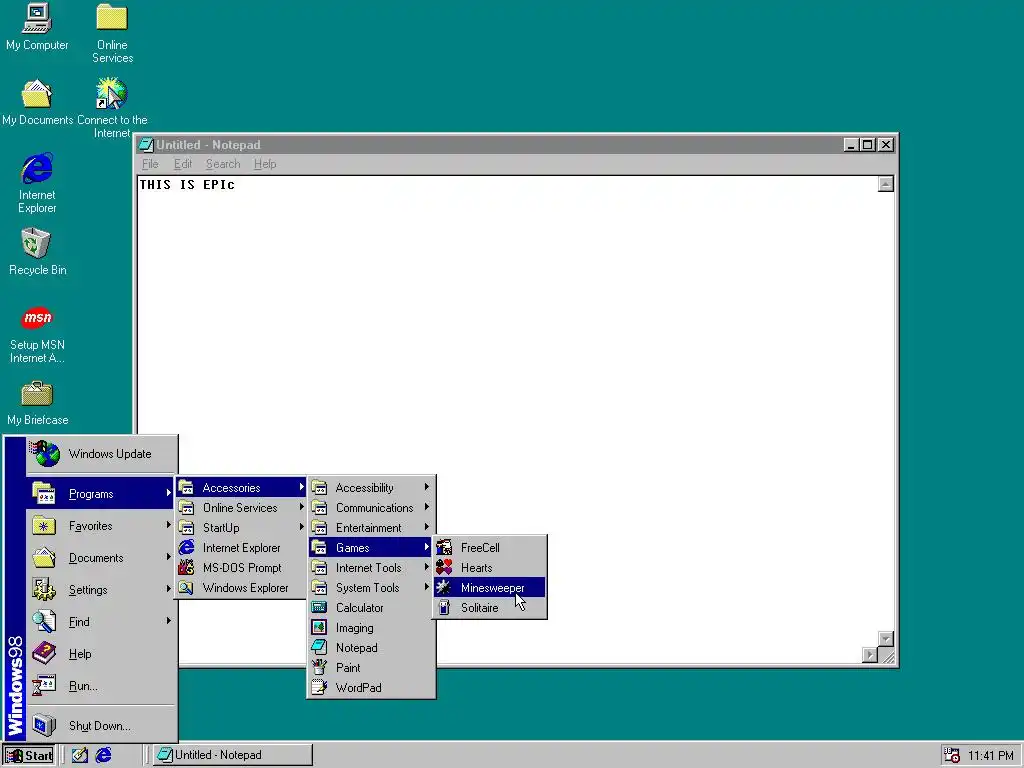Select the Connect to the Internet shortcut
Image resolution: width=1024 pixels, height=768 pixels.
coord(112,108)
